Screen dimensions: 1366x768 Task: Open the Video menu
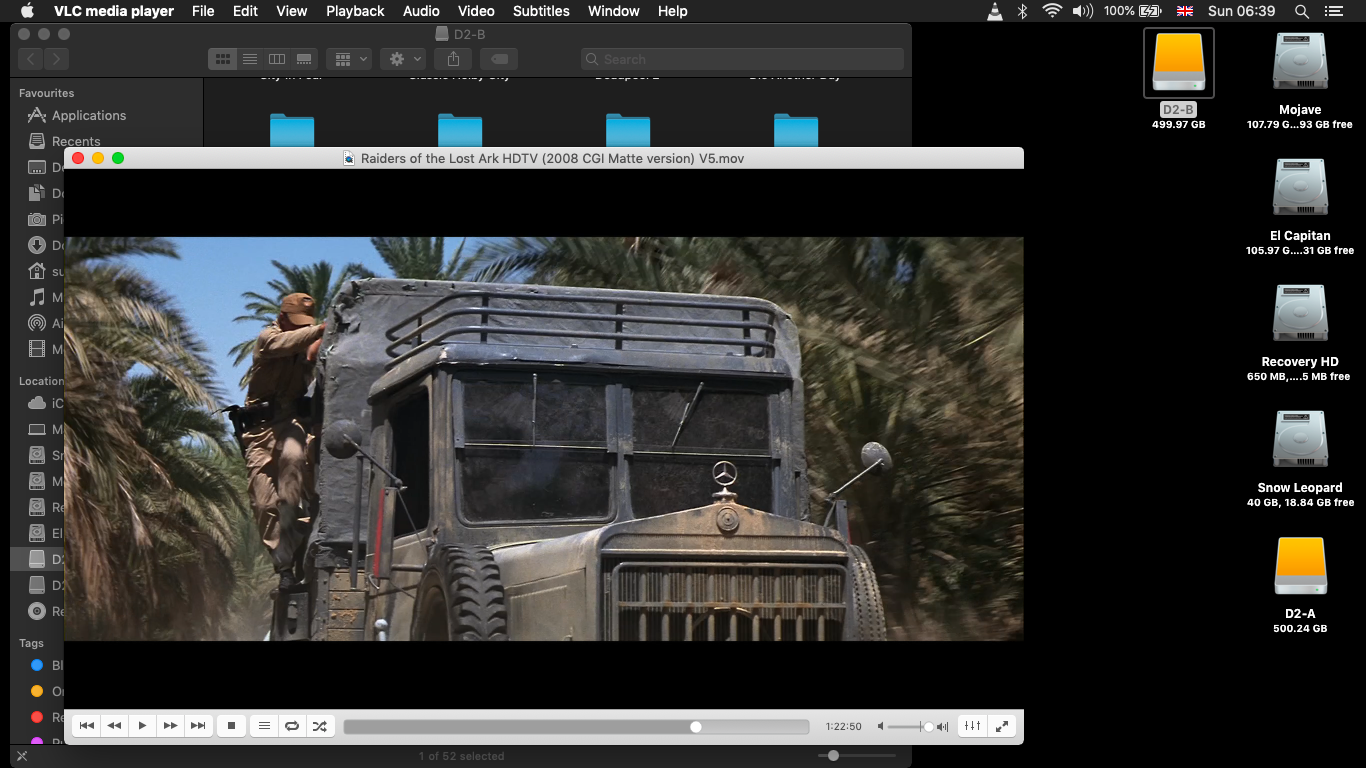(476, 11)
